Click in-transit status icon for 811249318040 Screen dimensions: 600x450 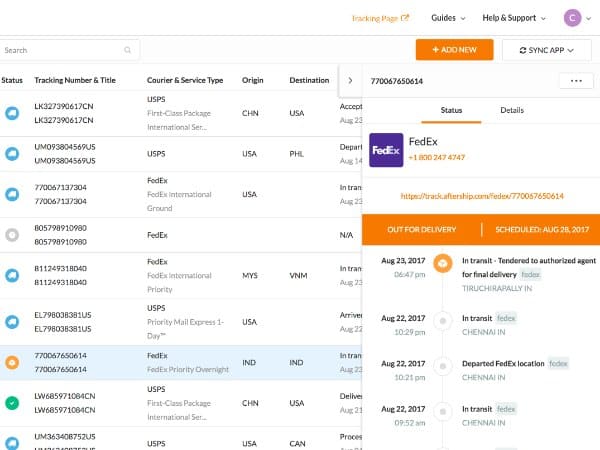[12, 275]
